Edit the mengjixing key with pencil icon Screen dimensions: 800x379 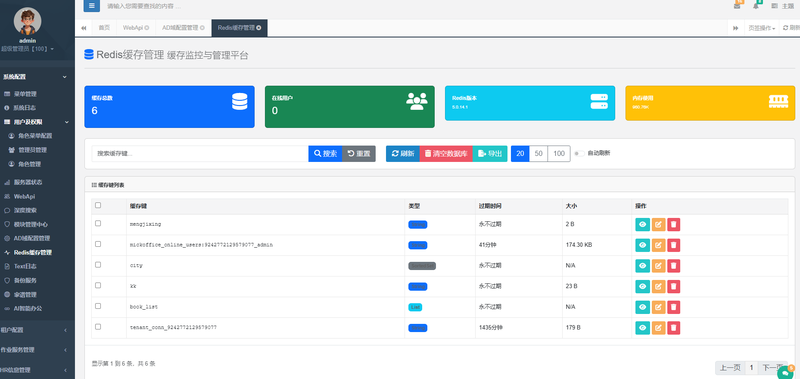(659, 224)
